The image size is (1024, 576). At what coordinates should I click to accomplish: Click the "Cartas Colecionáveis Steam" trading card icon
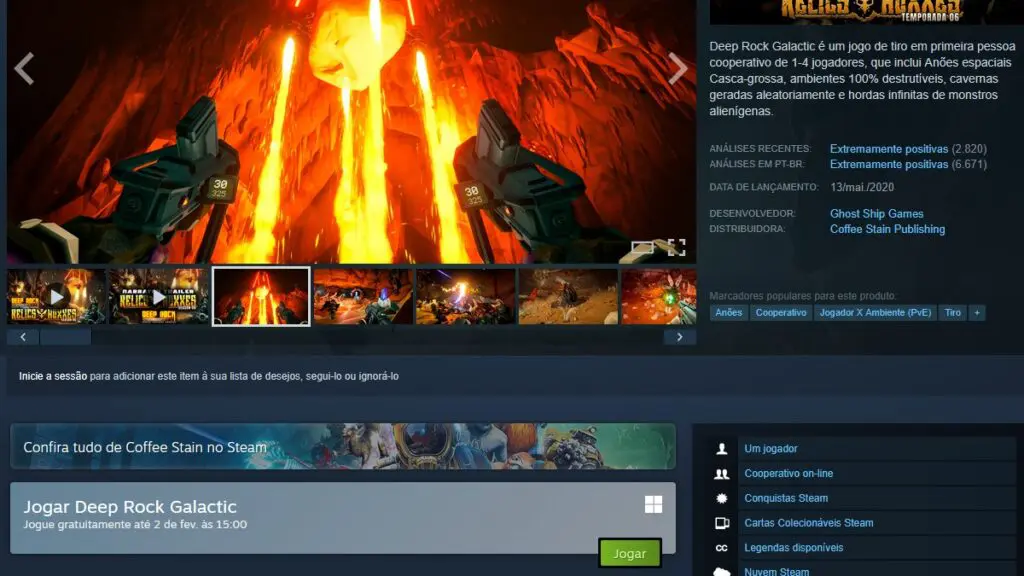(x=722, y=522)
